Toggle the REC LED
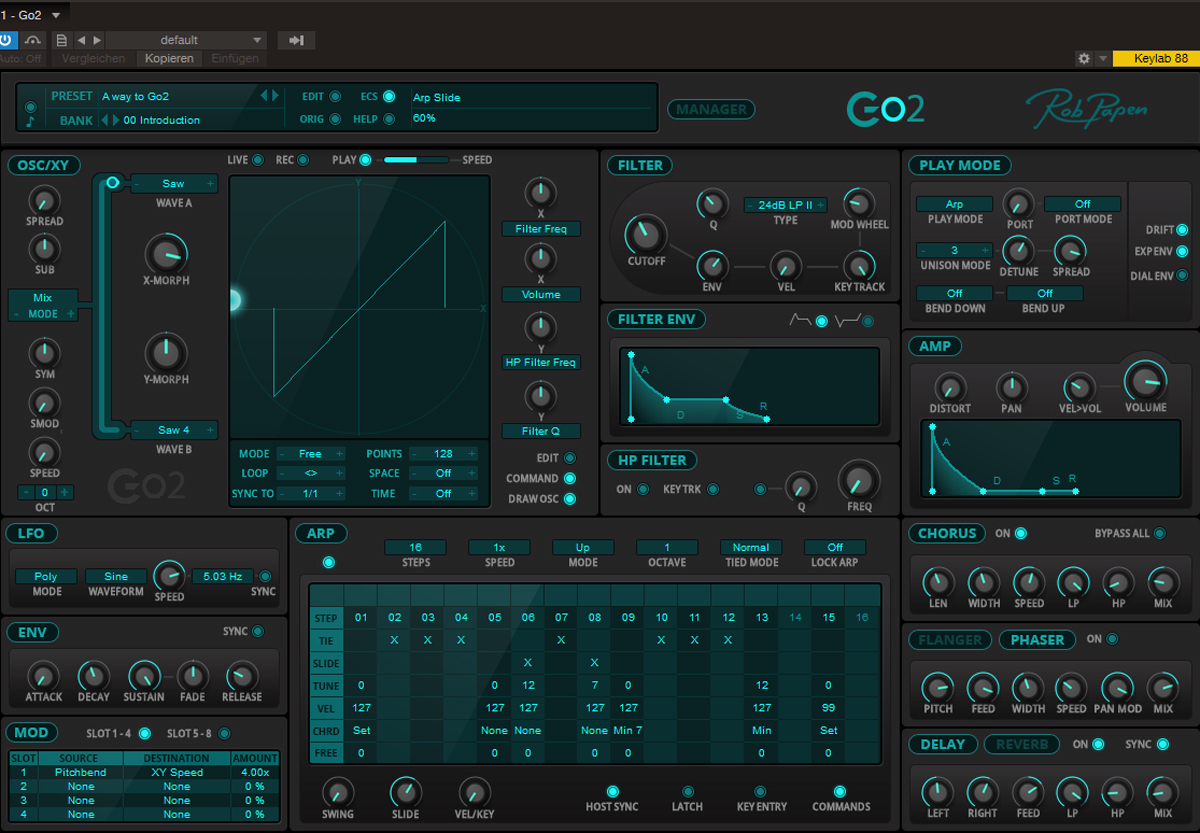1200x833 pixels. (302, 160)
